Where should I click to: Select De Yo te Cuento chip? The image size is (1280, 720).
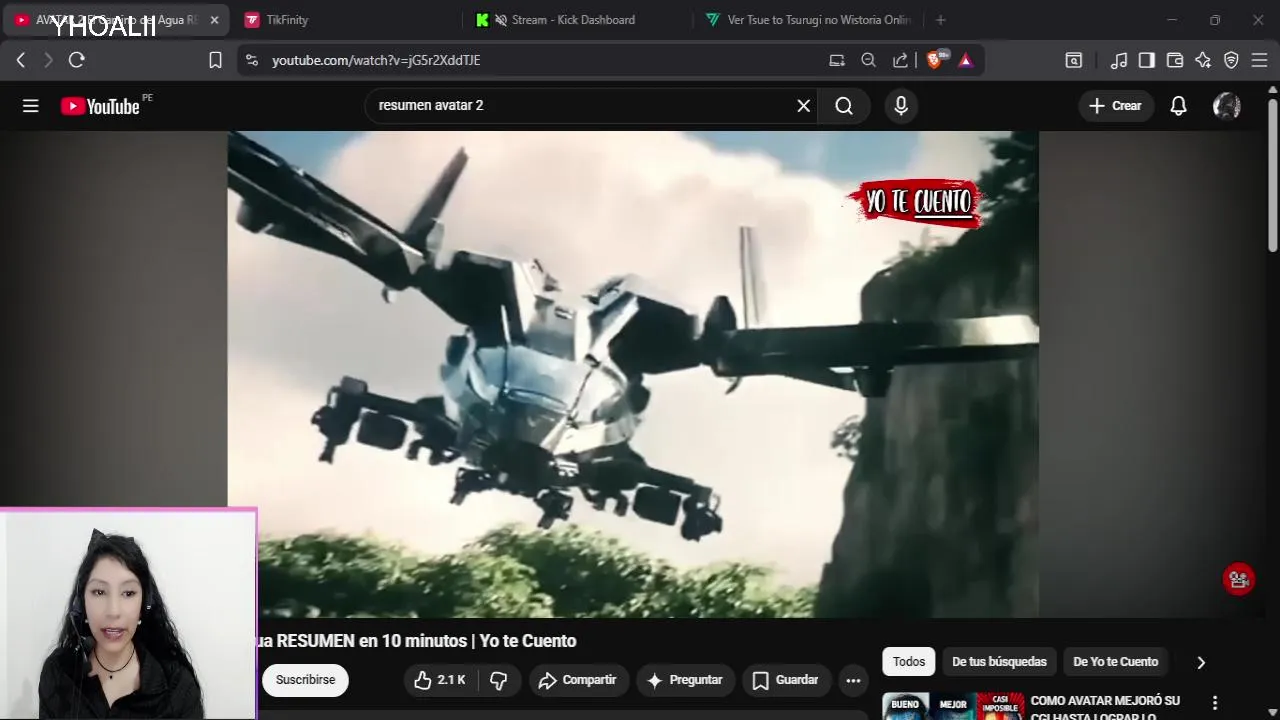(1115, 662)
